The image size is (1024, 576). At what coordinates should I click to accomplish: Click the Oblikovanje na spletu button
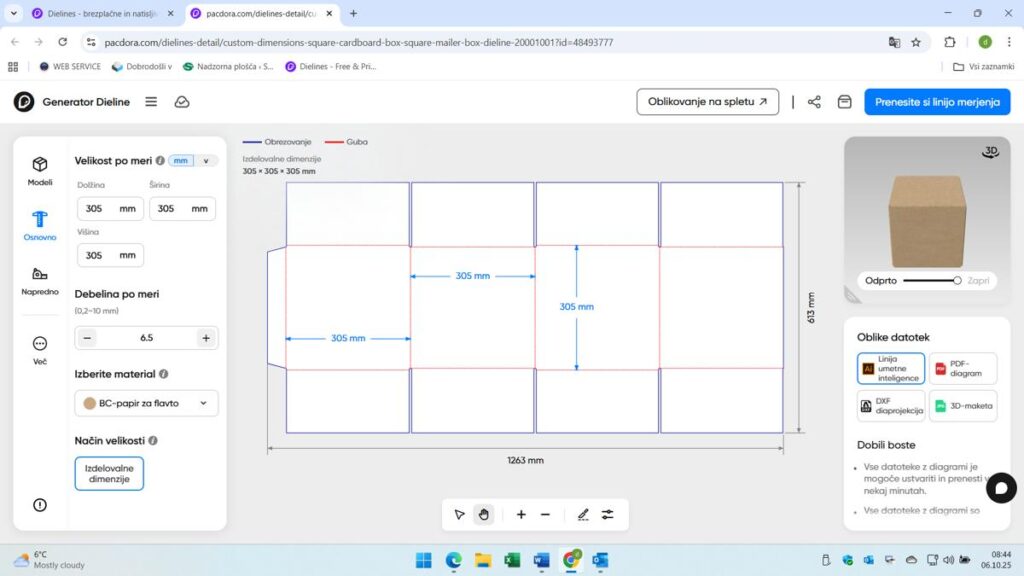(707, 102)
